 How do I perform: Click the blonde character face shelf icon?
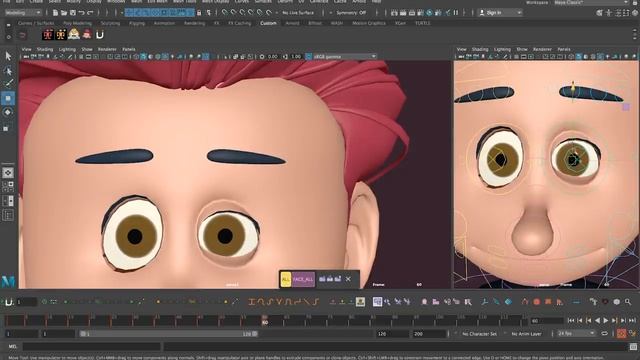74,34
